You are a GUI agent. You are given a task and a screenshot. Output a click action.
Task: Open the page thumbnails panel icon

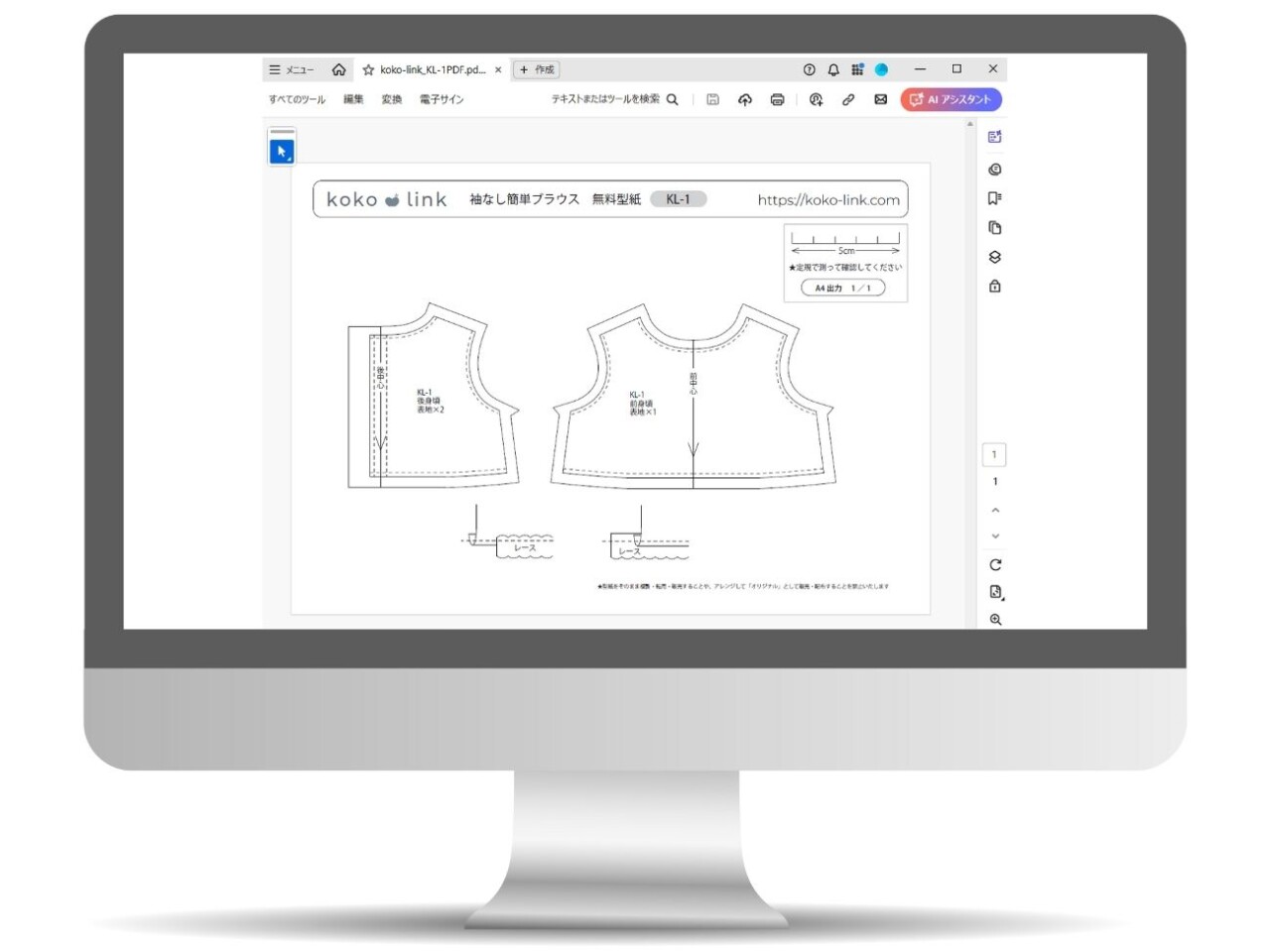coord(995,227)
